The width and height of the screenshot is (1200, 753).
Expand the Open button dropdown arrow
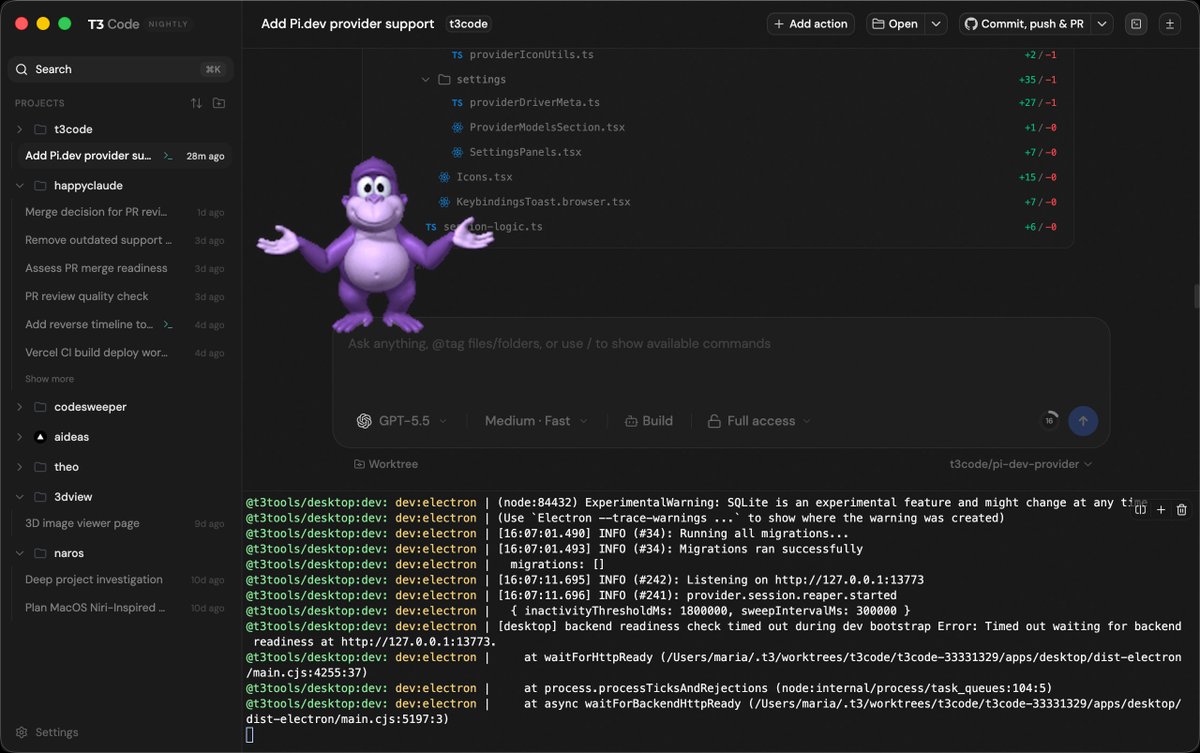937,24
